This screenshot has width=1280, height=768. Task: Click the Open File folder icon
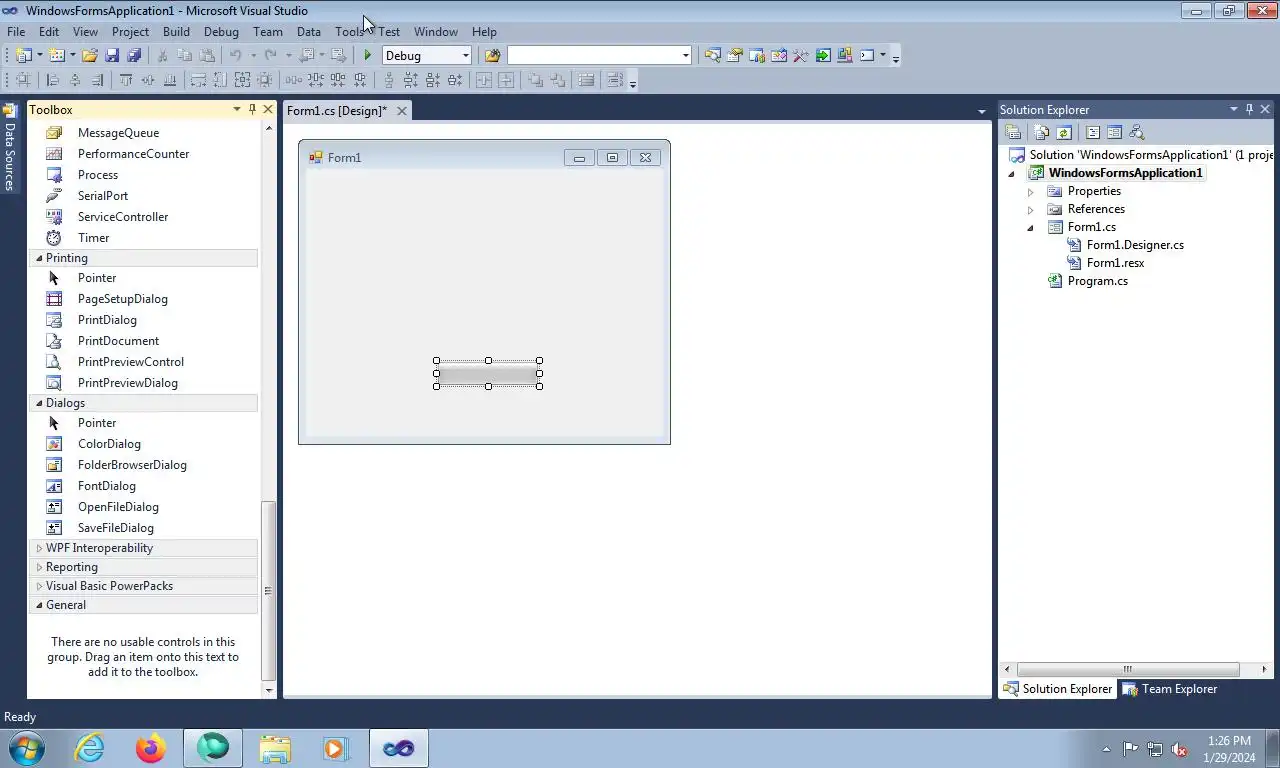click(x=89, y=56)
